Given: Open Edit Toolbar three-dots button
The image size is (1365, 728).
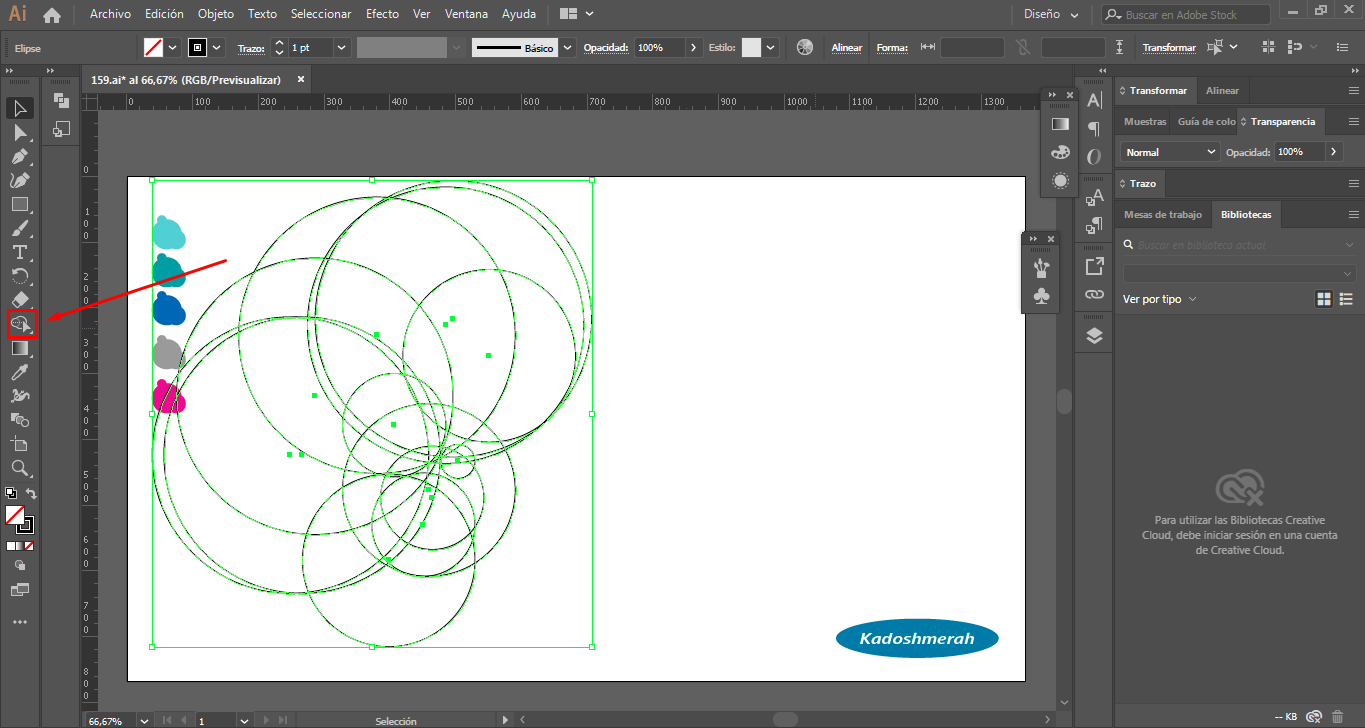Looking at the screenshot, I should tap(20, 622).
